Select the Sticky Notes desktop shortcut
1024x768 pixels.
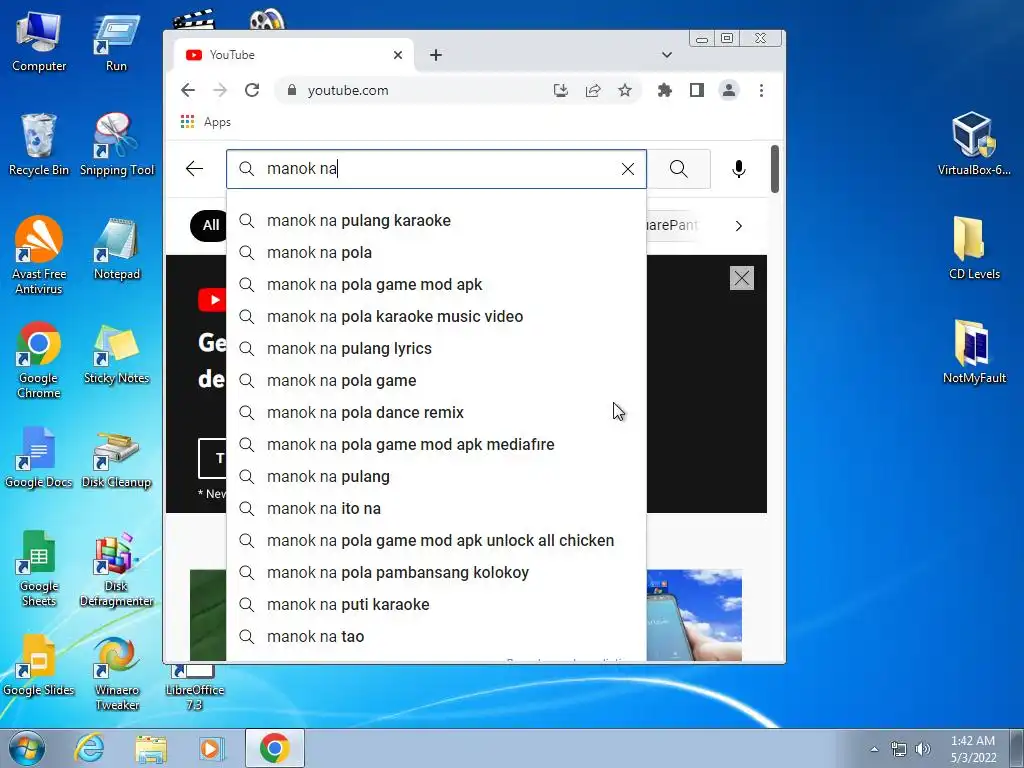click(x=116, y=355)
